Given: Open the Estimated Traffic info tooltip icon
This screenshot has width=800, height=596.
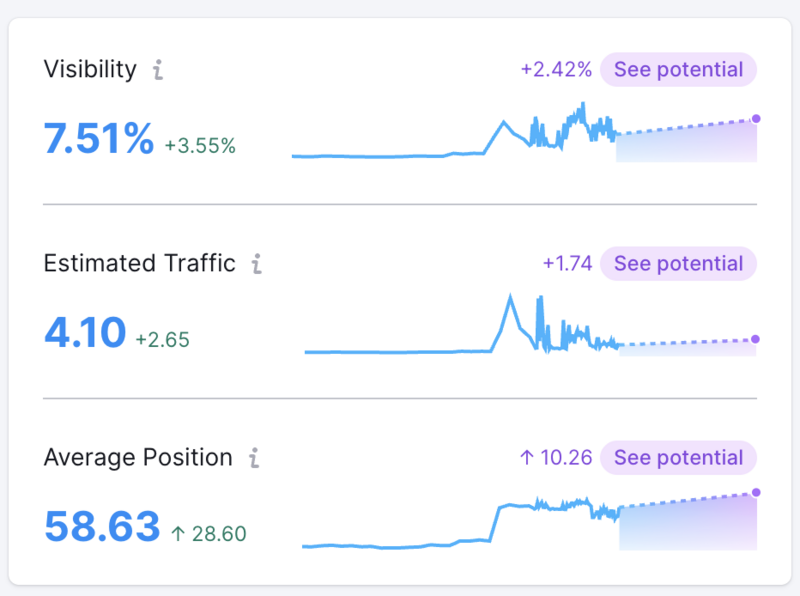Looking at the screenshot, I should click(256, 264).
